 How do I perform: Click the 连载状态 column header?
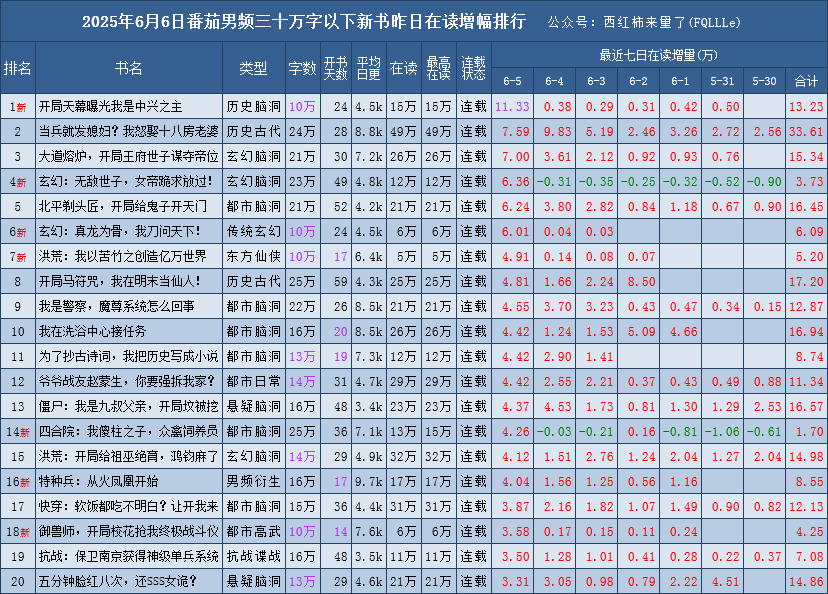click(474, 68)
